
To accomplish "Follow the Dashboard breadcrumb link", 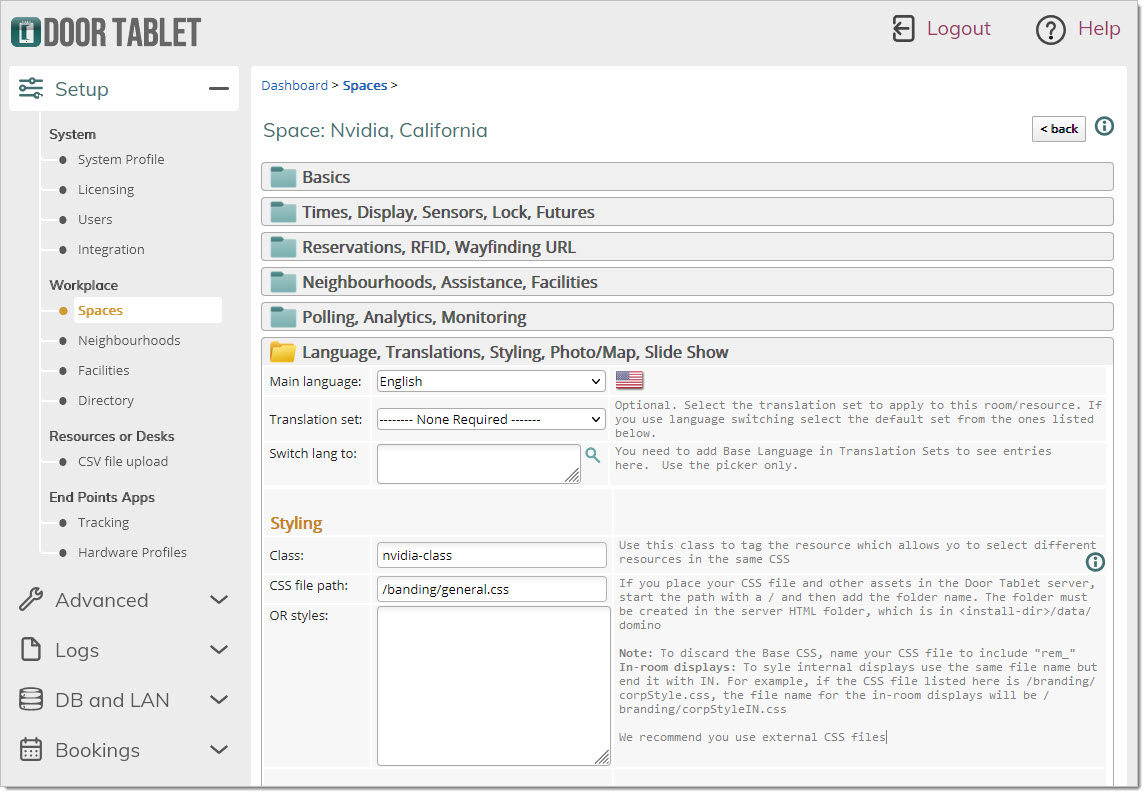I will click(x=294, y=86).
